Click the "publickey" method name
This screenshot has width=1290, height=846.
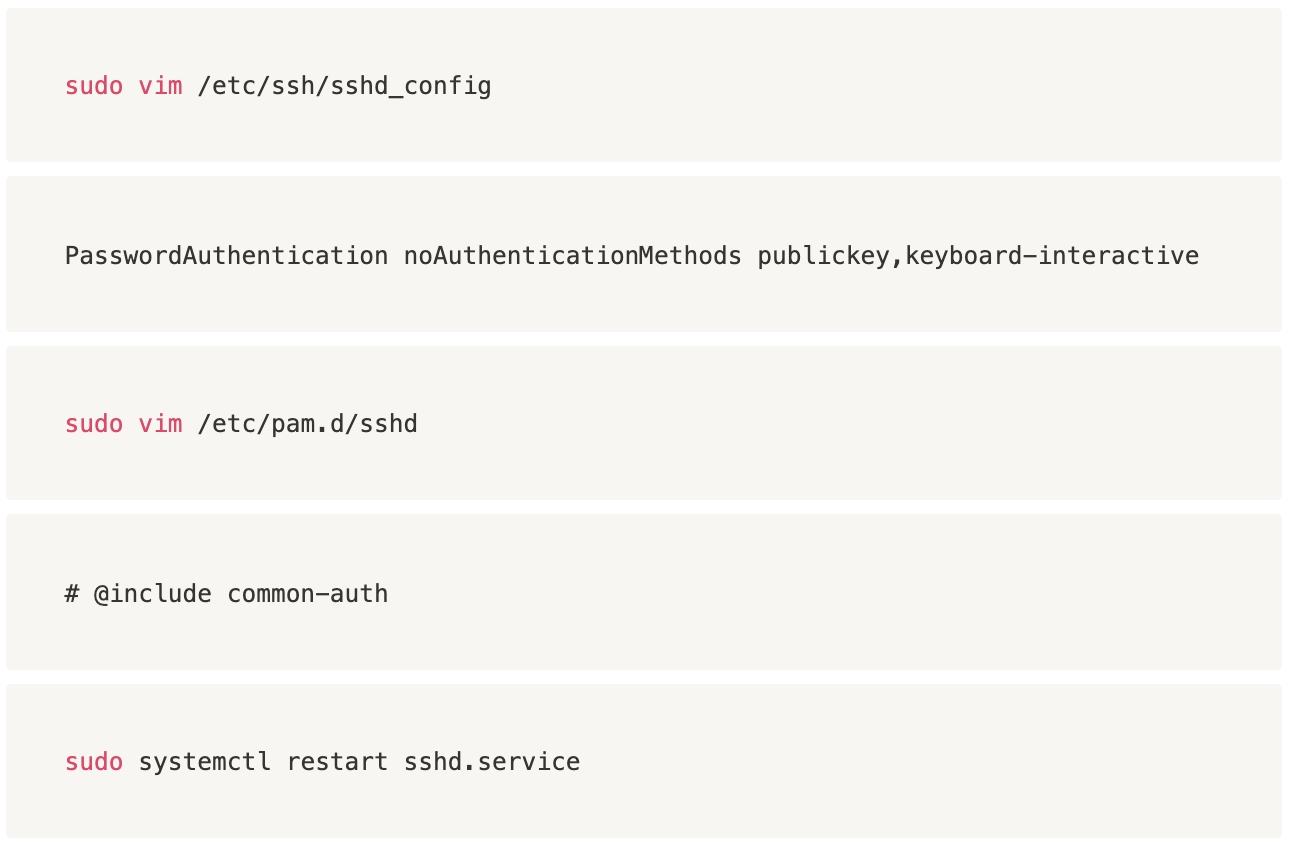[823, 256]
